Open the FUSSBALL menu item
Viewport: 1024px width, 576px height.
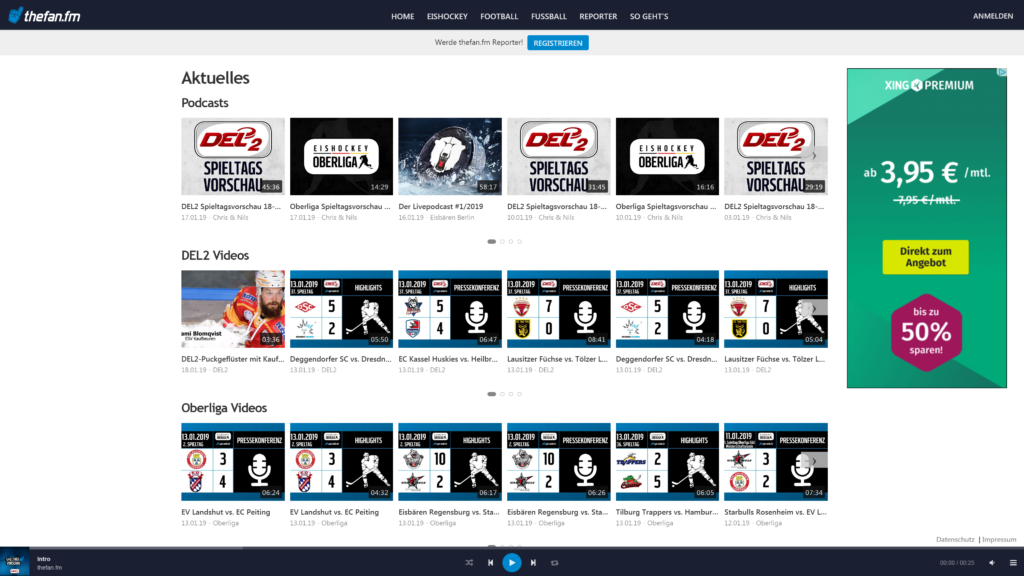(549, 16)
